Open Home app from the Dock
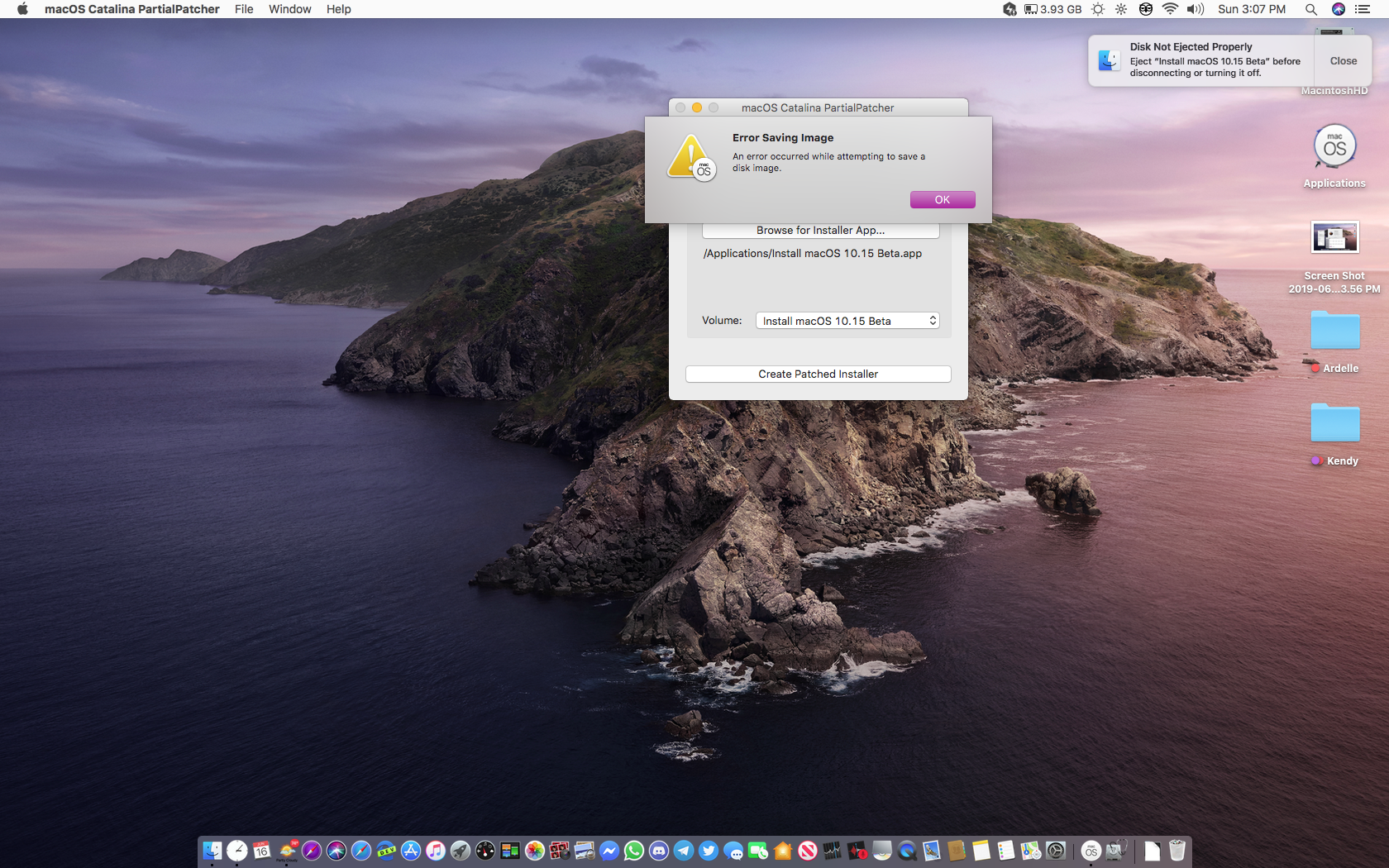1389x868 pixels. pos(783,851)
